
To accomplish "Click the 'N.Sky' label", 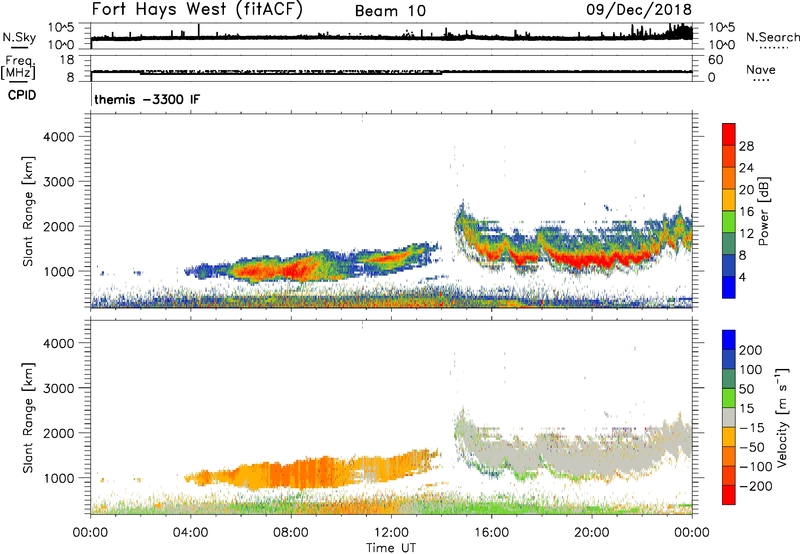I will tap(19, 37).
